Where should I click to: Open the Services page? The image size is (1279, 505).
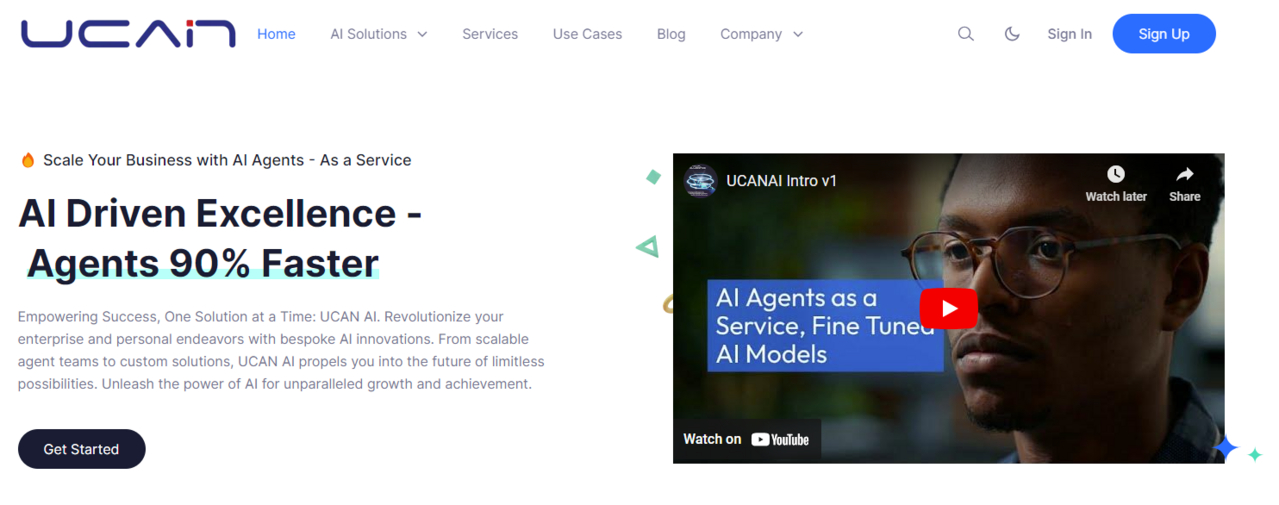(490, 34)
